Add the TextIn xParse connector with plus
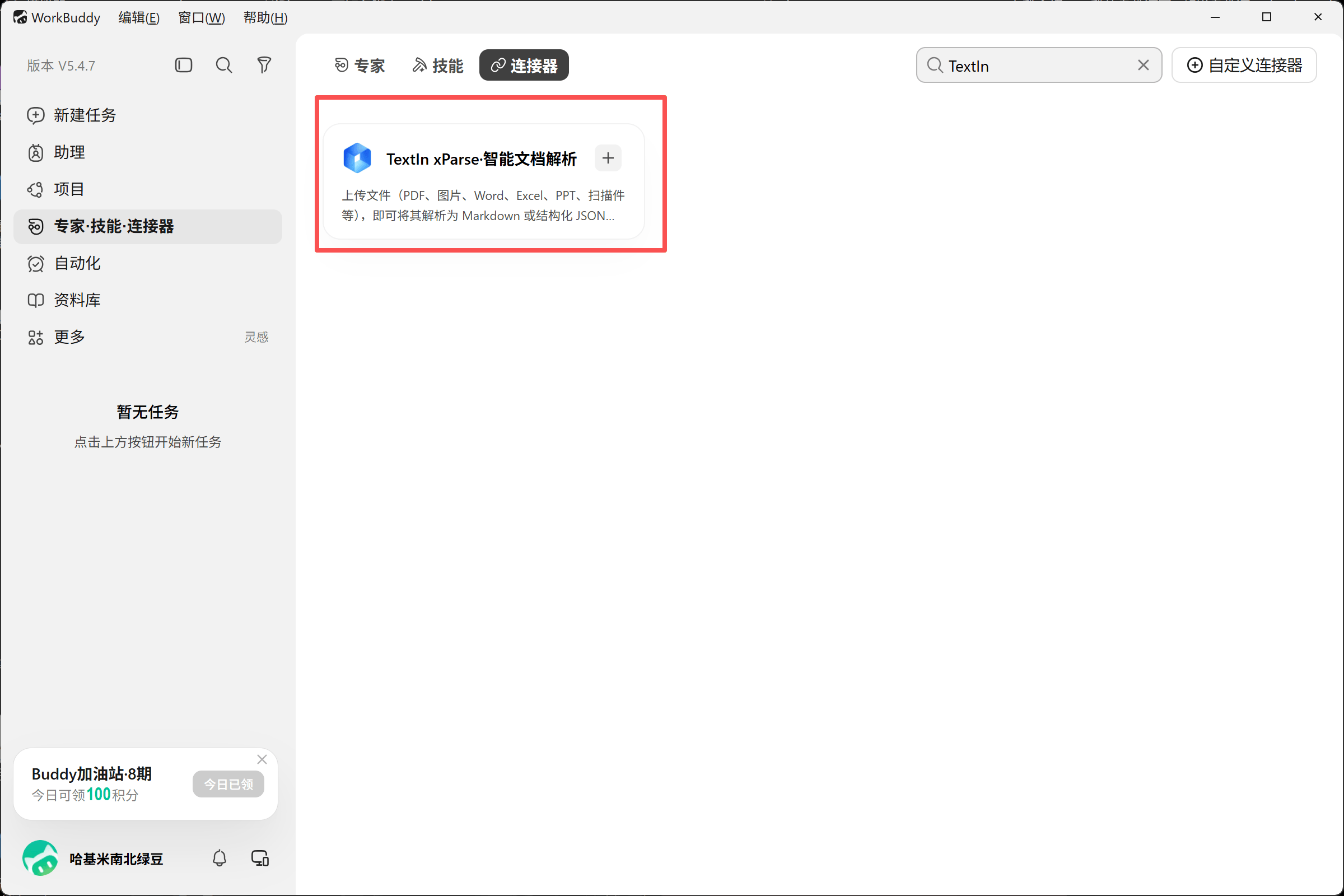 click(x=608, y=158)
